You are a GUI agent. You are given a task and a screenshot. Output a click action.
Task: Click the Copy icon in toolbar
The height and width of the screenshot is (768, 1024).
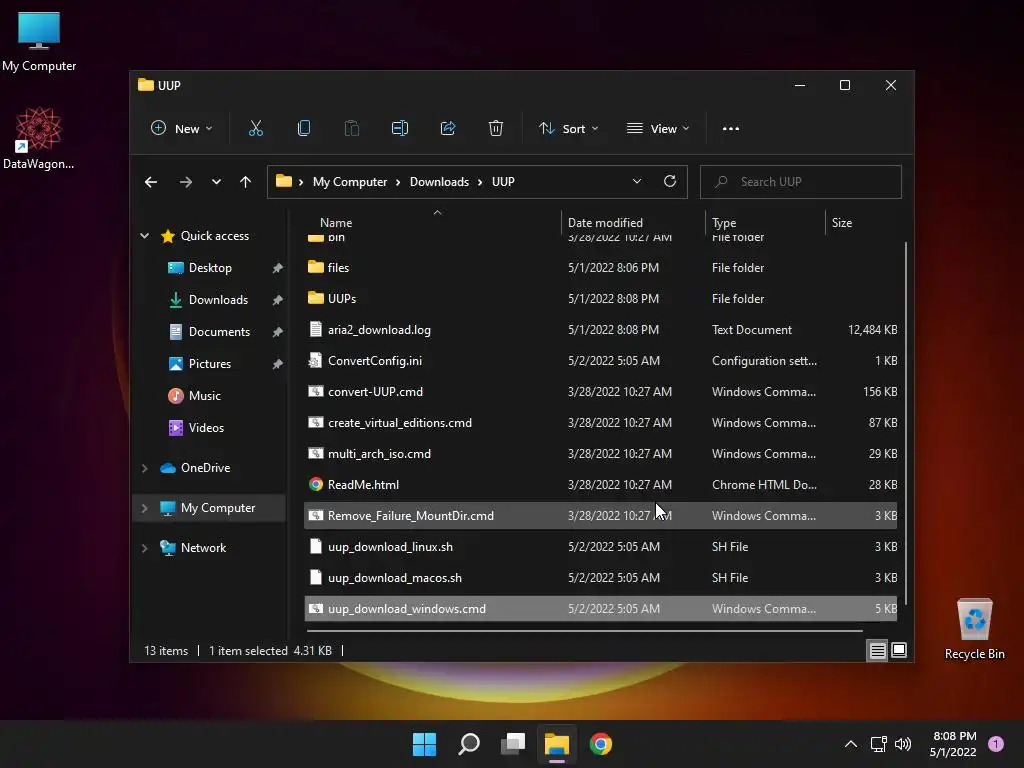304,129
